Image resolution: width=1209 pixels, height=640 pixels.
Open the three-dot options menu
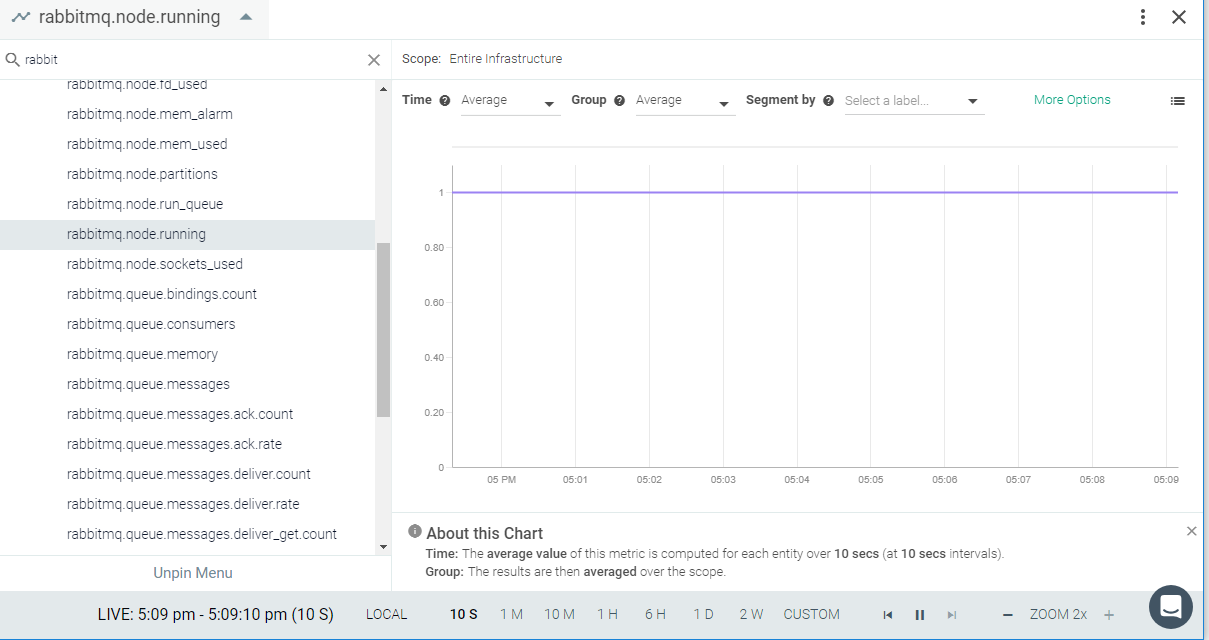point(1143,17)
